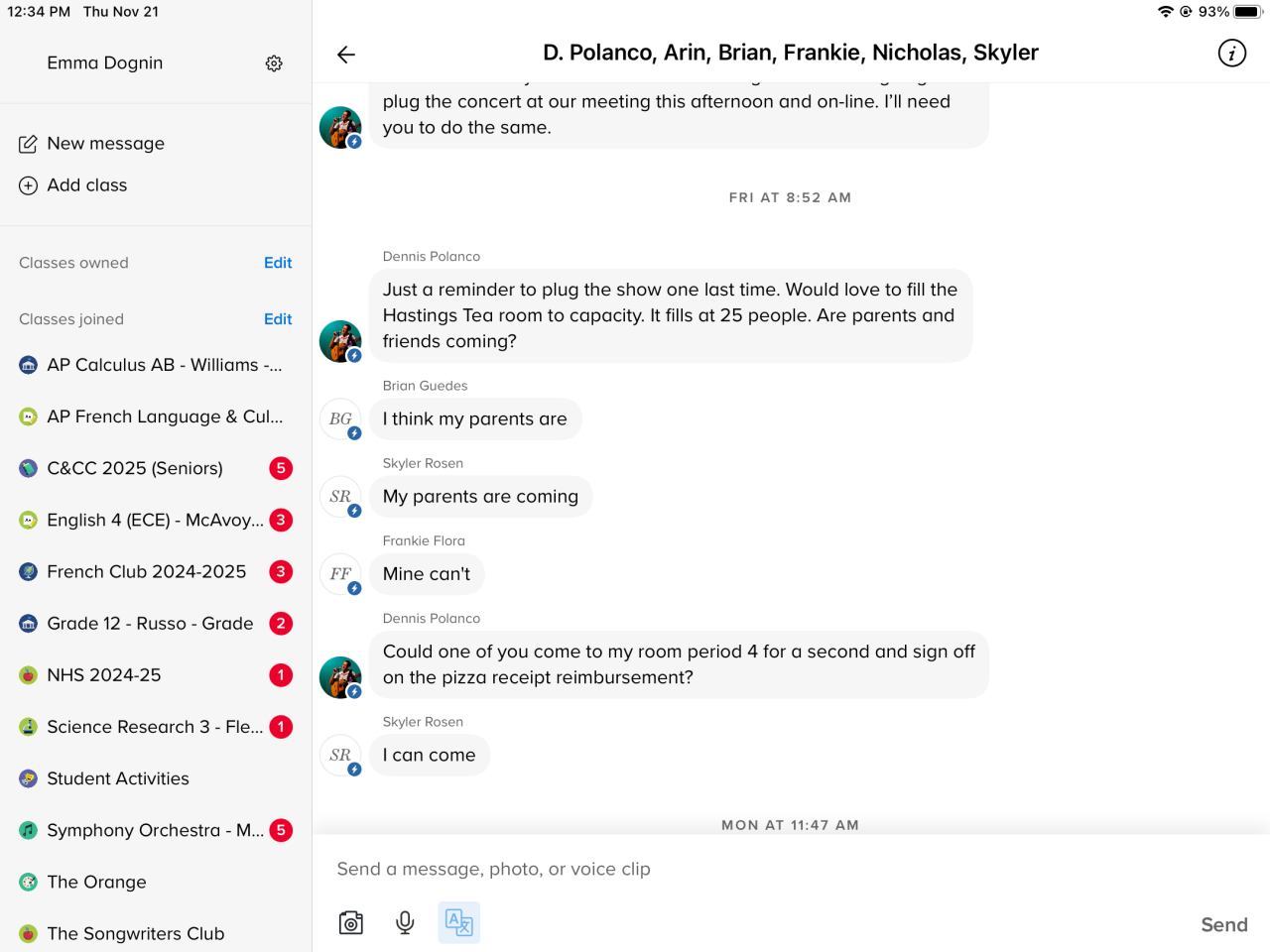Image resolution: width=1270 pixels, height=952 pixels.
Task: Select NHS 2024-25 from the sidebar
Action: [104, 675]
